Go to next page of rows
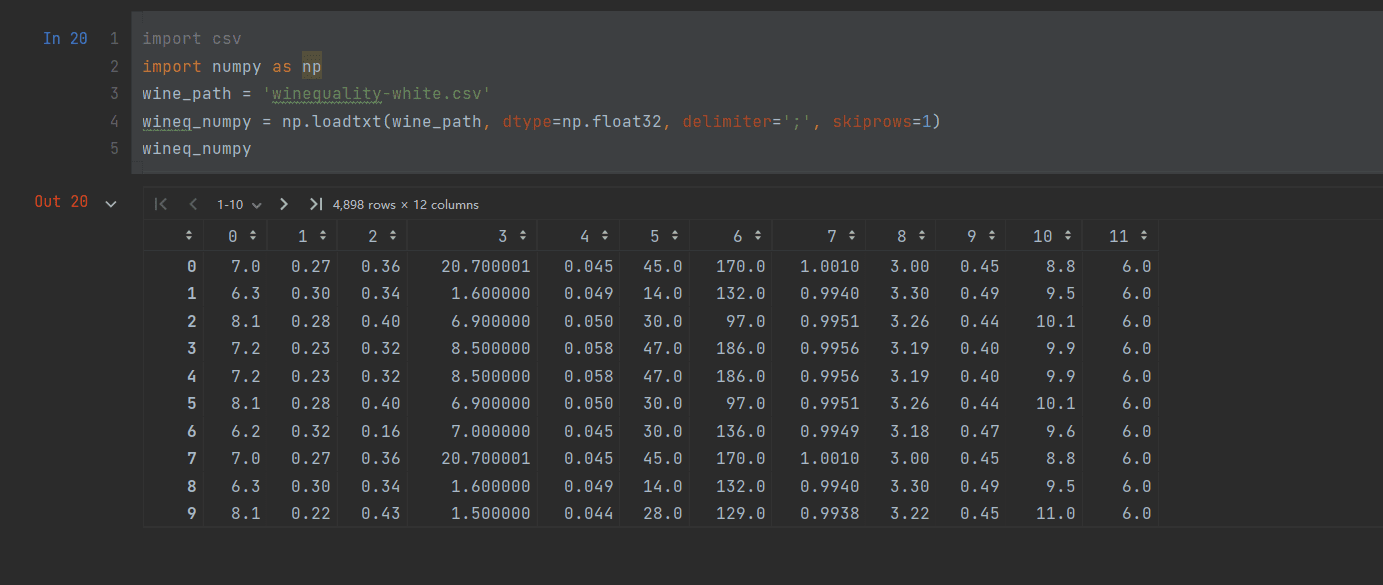1383x585 pixels. point(284,204)
